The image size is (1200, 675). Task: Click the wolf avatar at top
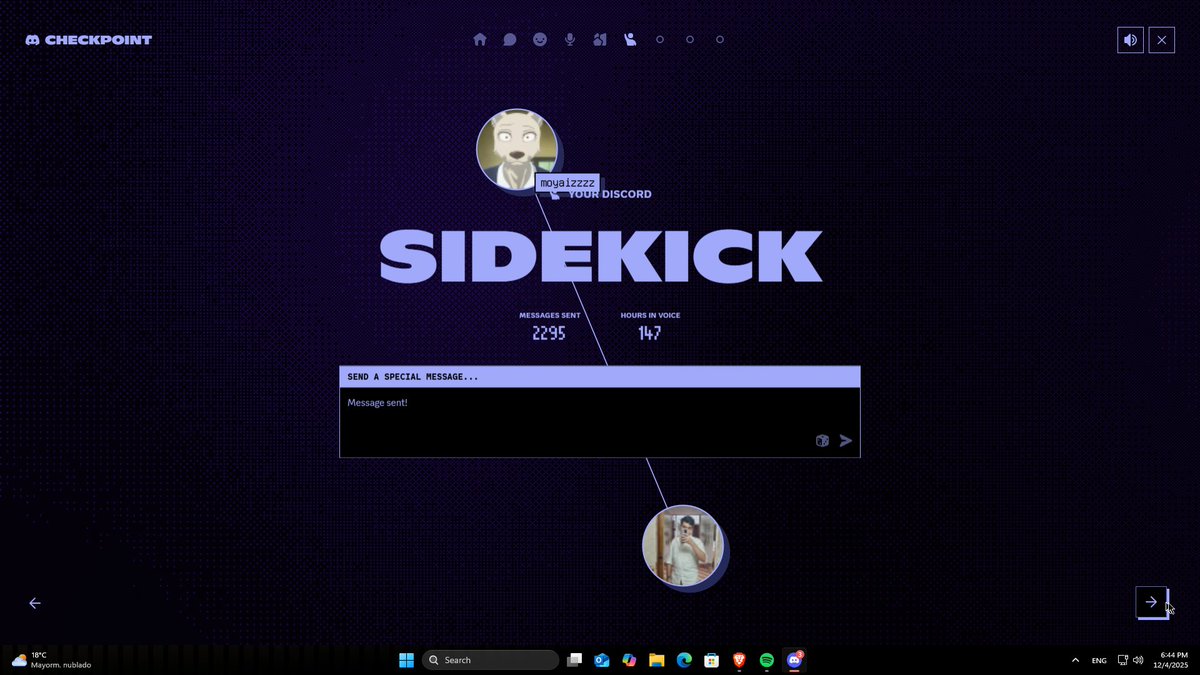click(x=516, y=149)
